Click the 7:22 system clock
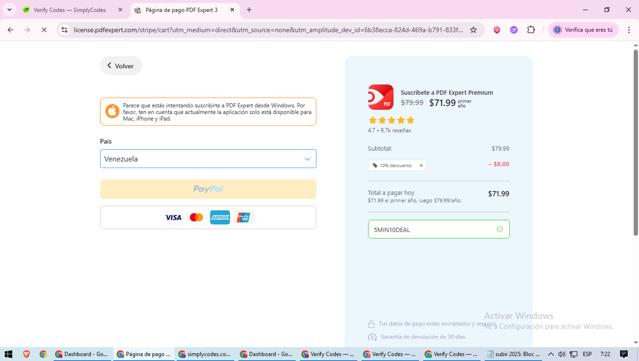This screenshot has width=639, height=361. [605, 354]
